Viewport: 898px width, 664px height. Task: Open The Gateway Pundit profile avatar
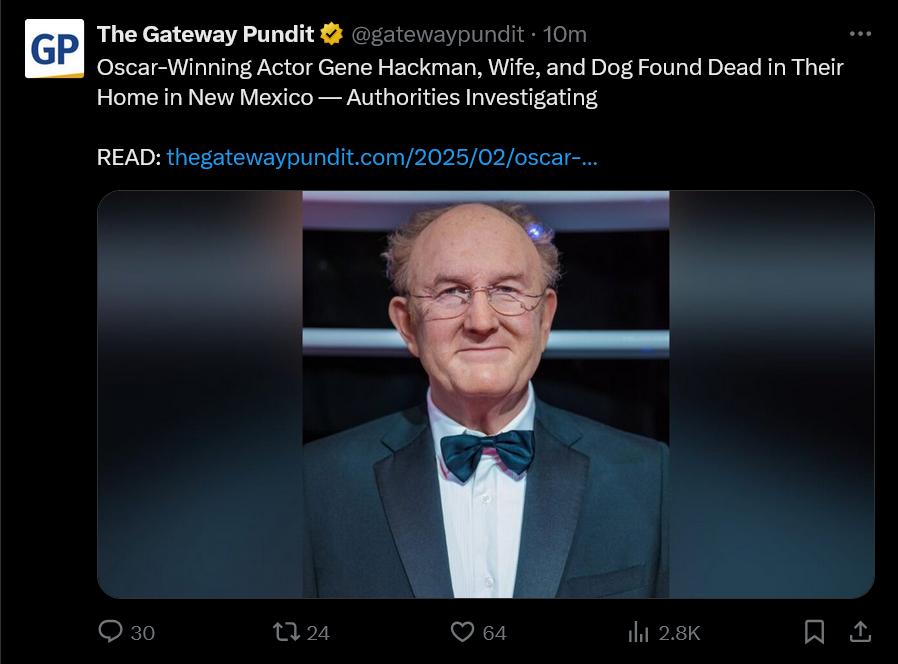(x=55, y=49)
